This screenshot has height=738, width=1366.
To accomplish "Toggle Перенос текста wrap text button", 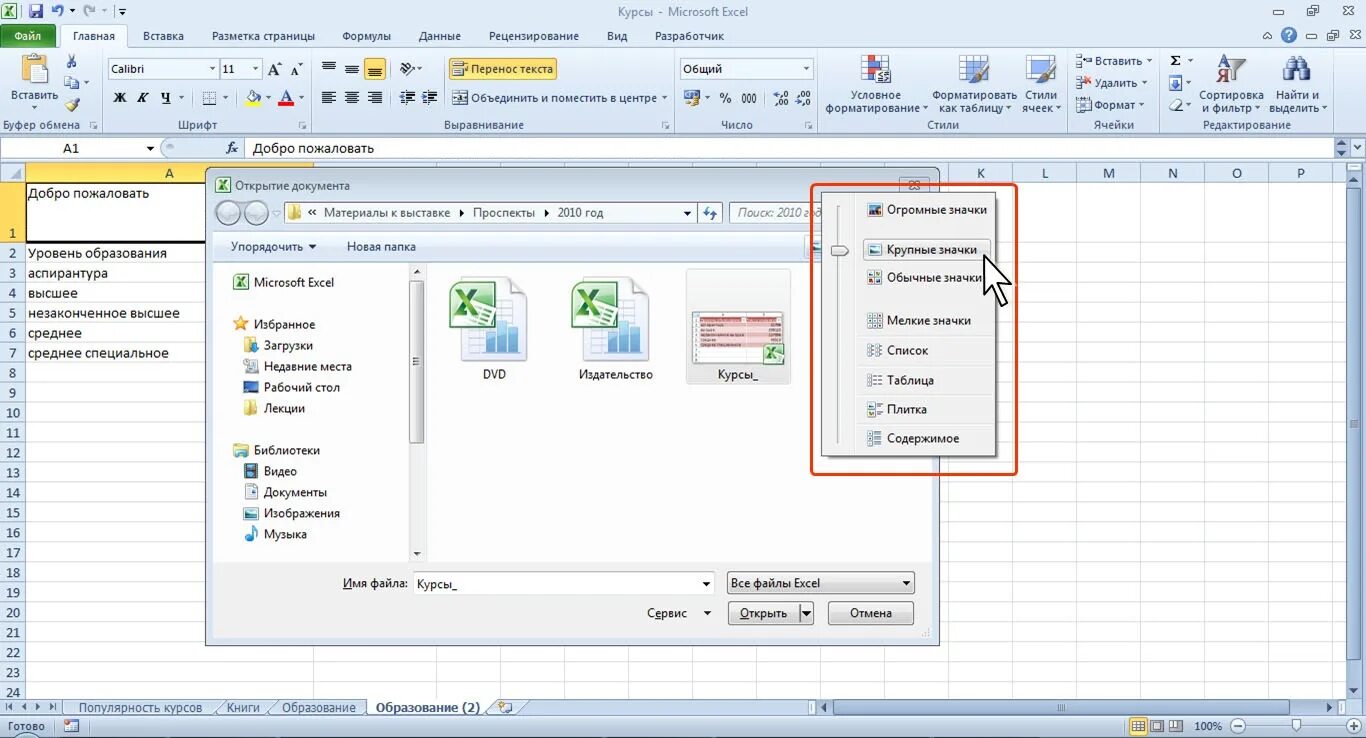I will 502,69.
